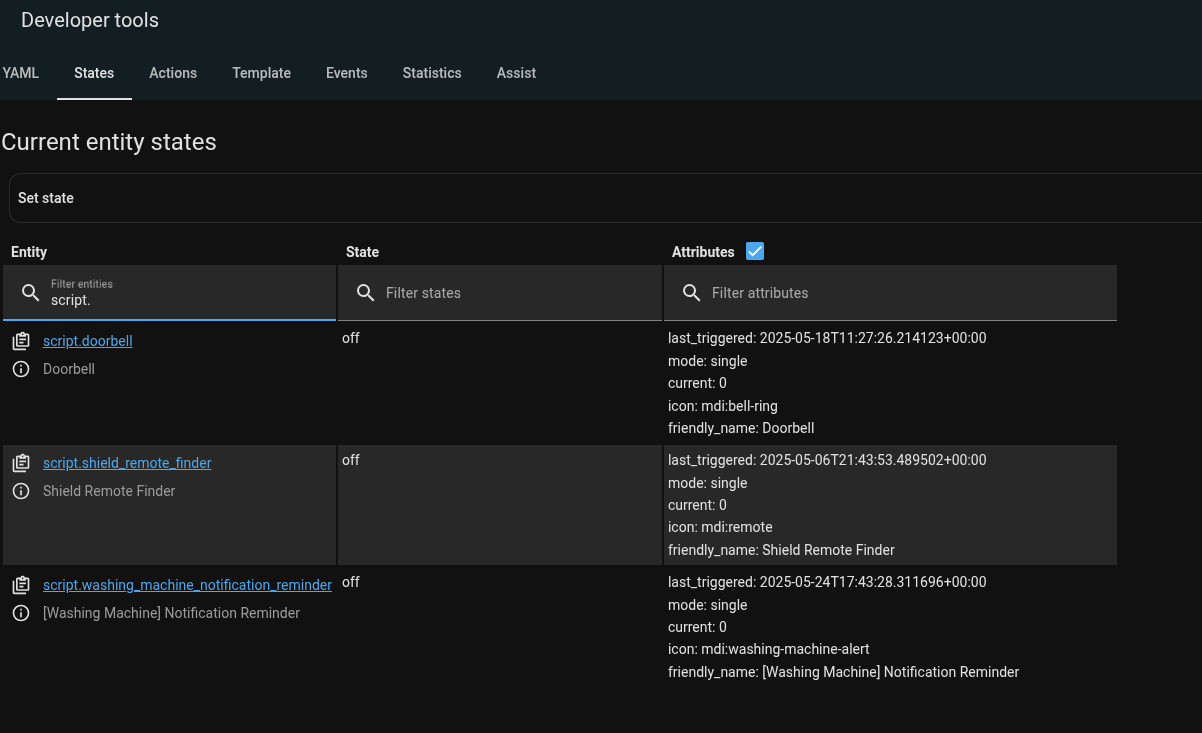Click the off state of script.doorbell
This screenshot has width=1202, height=733.
pos(351,338)
